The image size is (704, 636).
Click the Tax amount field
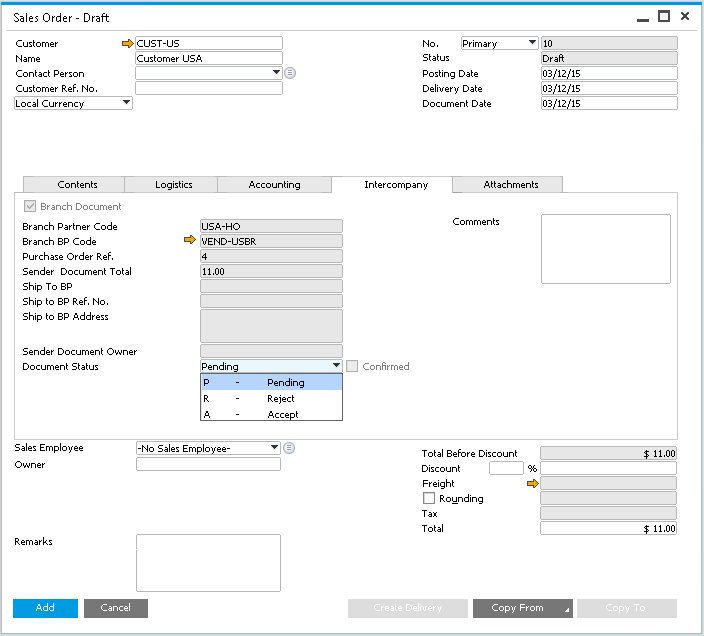[608, 513]
